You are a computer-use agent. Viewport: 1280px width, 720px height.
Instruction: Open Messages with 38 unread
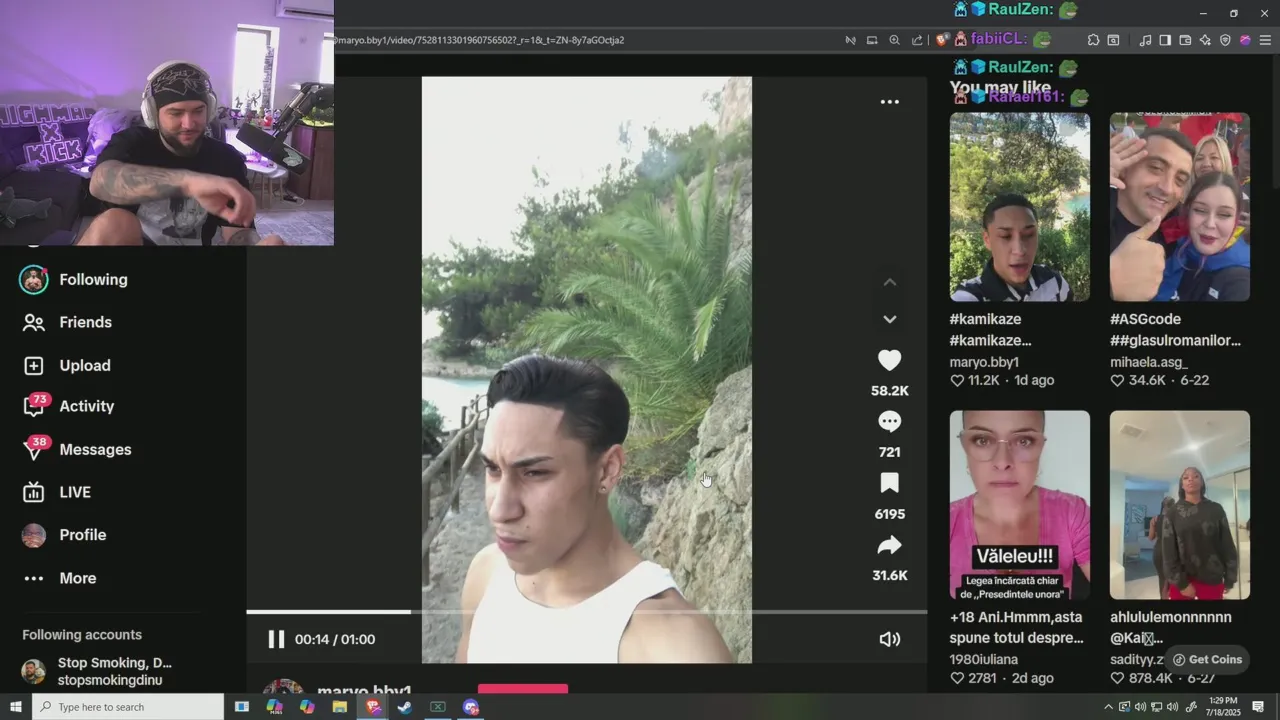pyautogui.click(x=77, y=449)
